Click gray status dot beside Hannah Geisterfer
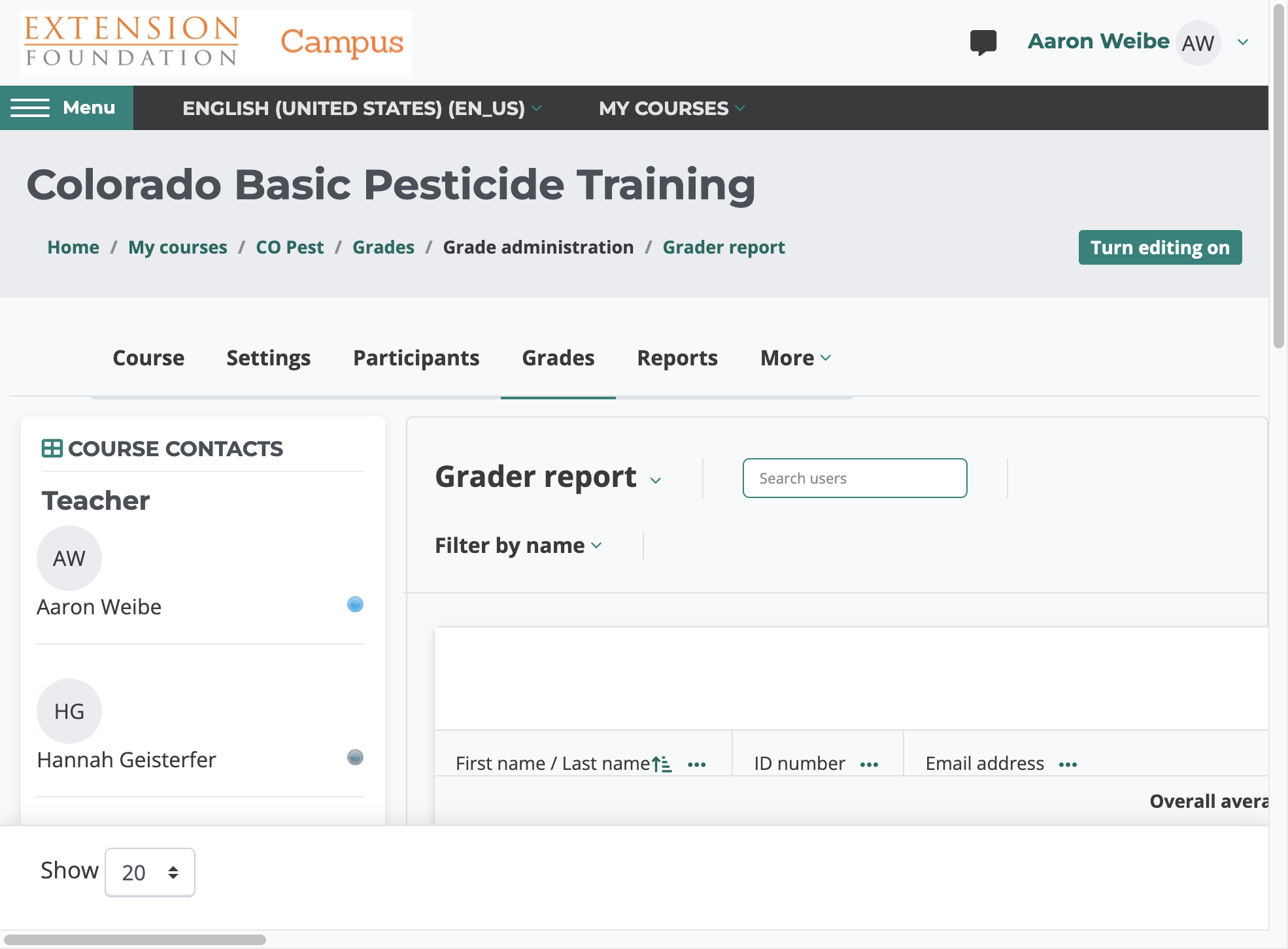Viewport: 1288px width, 949px height. 355,757
